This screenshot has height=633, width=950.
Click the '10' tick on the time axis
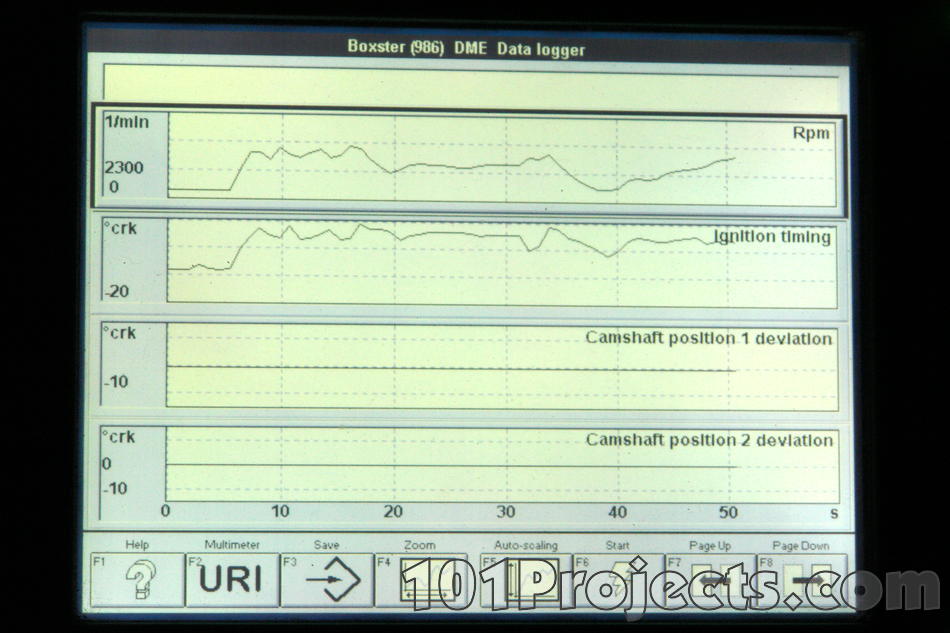pos(280,511)
